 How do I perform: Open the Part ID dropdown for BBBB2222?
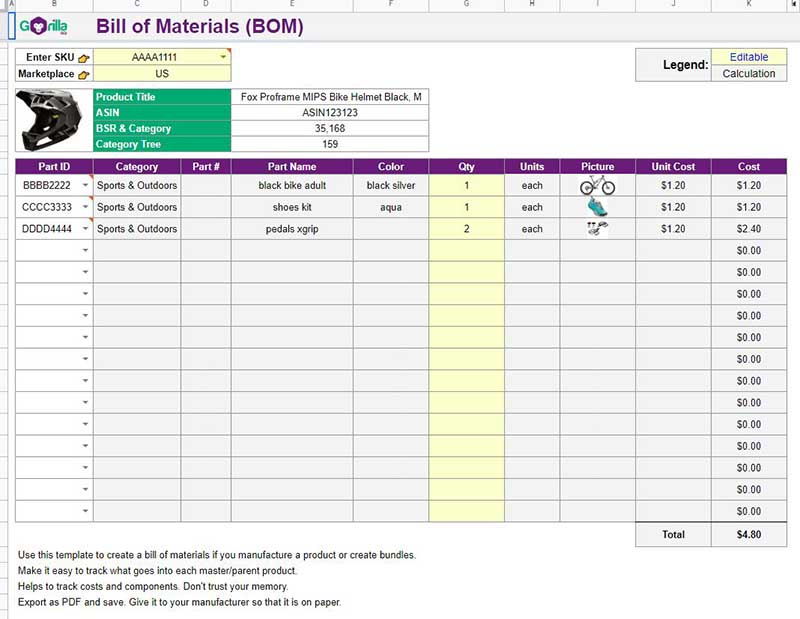86,185
